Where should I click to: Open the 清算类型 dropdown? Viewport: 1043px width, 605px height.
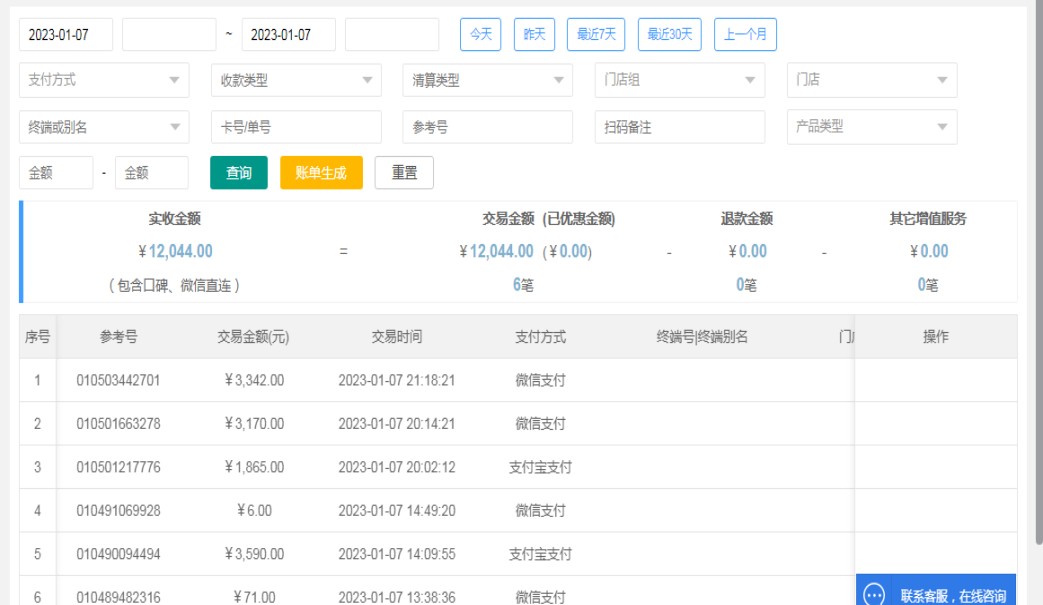[488, 81]
